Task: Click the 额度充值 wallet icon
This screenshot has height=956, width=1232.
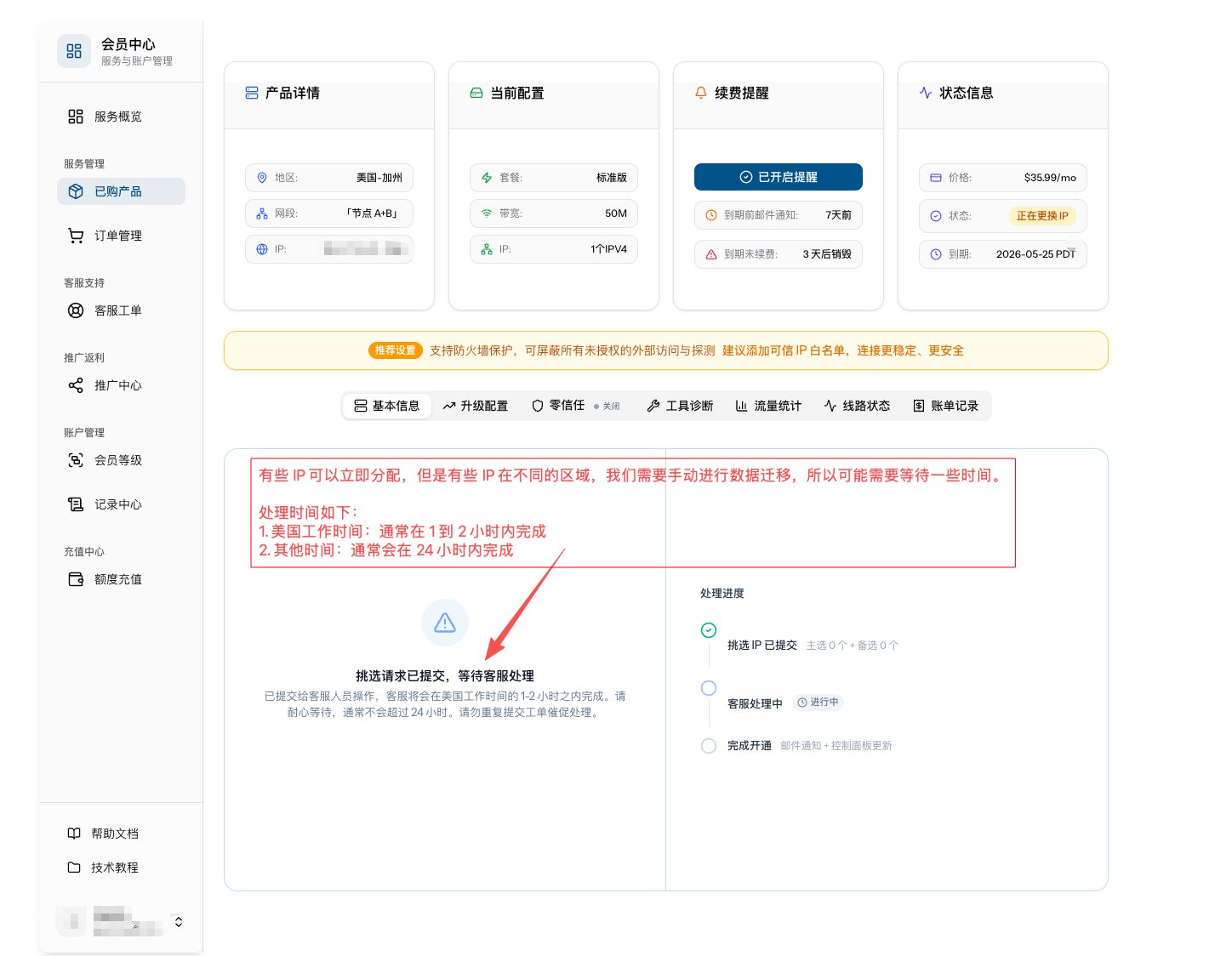Action: click(x=76, y=579)
